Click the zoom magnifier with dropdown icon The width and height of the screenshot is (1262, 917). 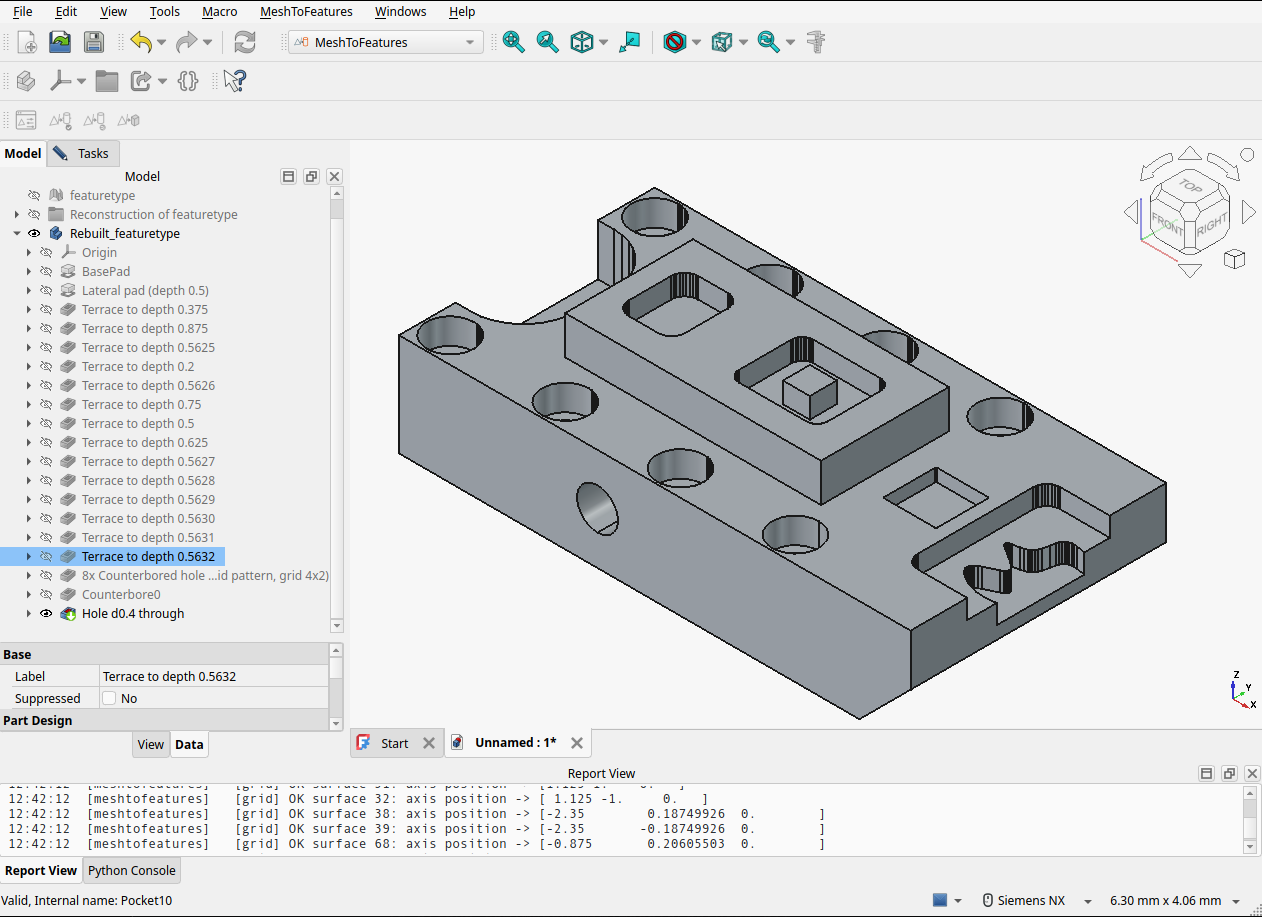[768, 42]
